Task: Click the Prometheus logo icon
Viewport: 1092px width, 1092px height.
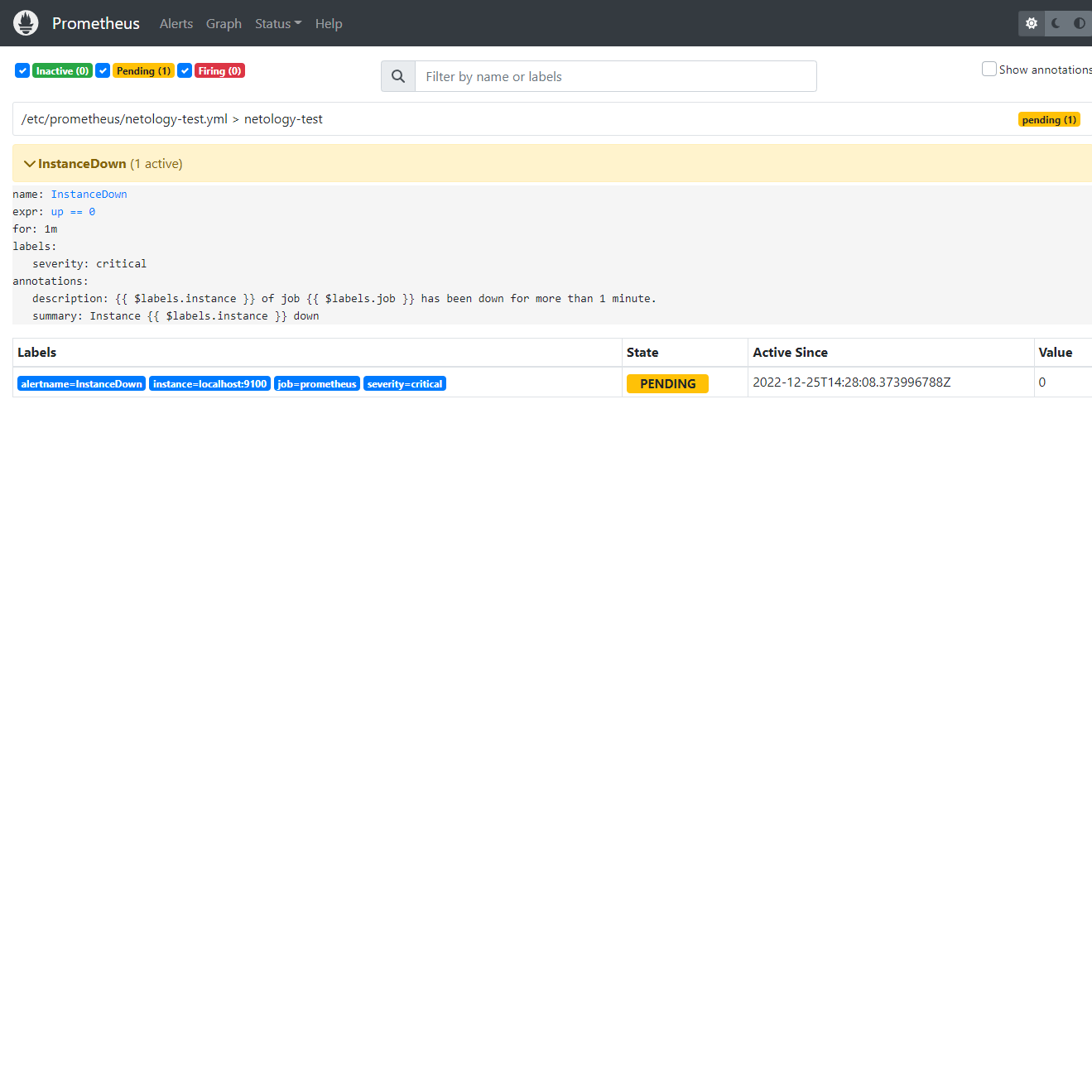Action: pyautogui.click(x=25, y=22)
